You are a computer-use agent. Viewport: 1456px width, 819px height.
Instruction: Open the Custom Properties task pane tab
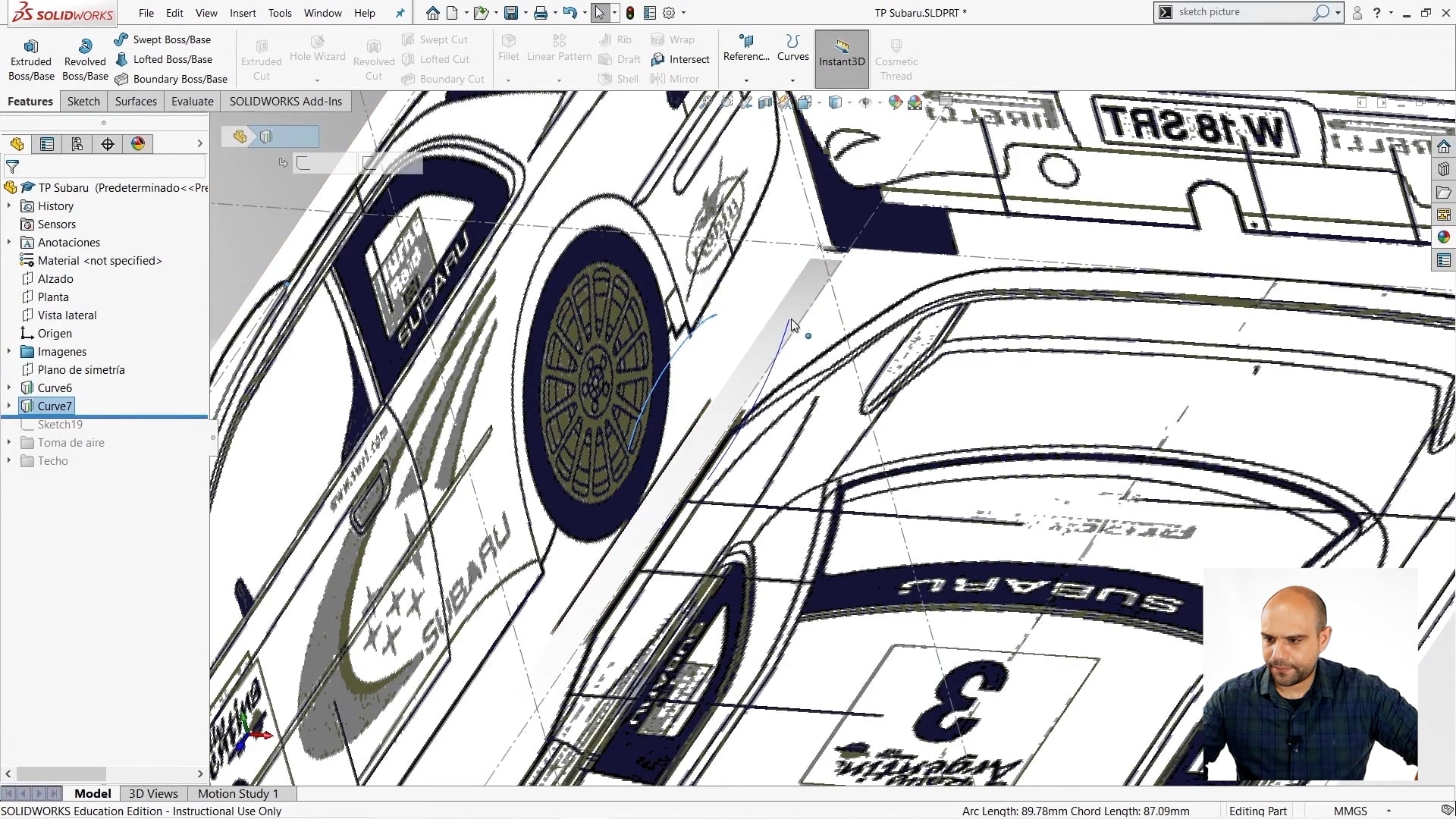1444,261
